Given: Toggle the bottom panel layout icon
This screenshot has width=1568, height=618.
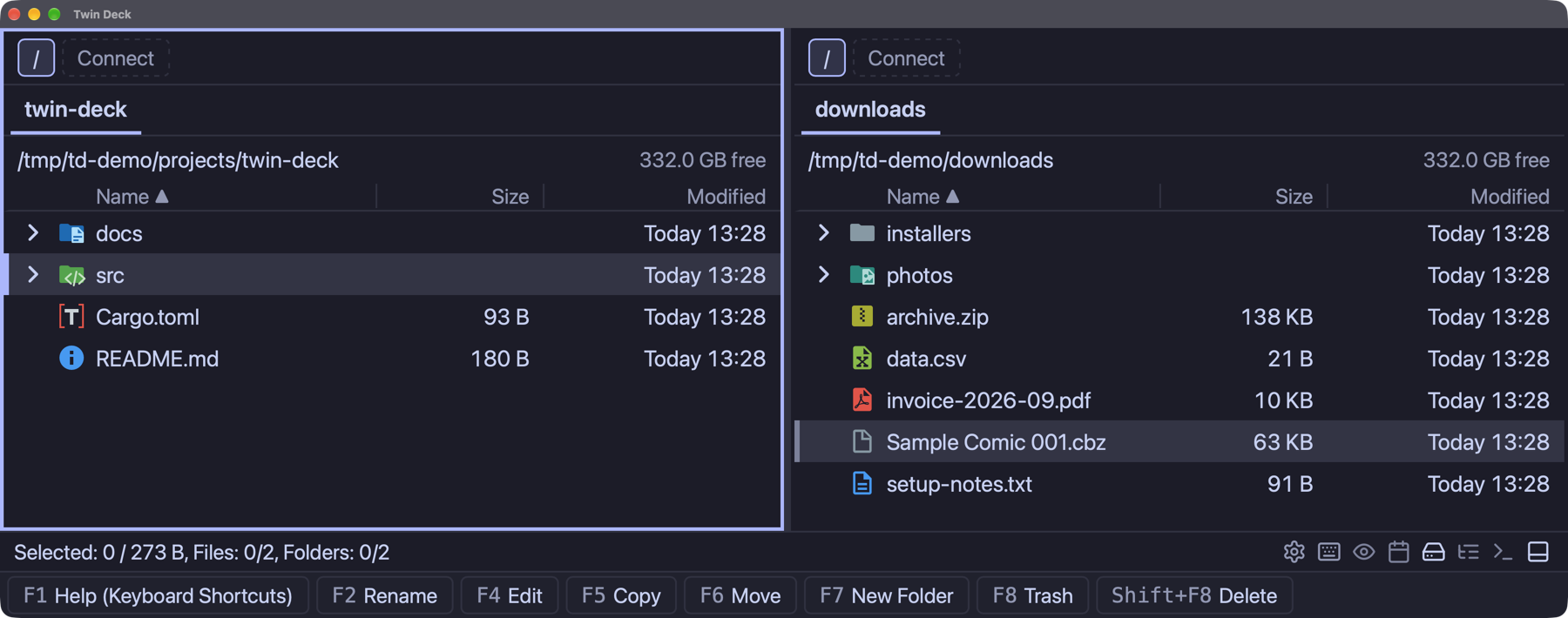Looking at the screenshot, I should tap(1538, 552).
